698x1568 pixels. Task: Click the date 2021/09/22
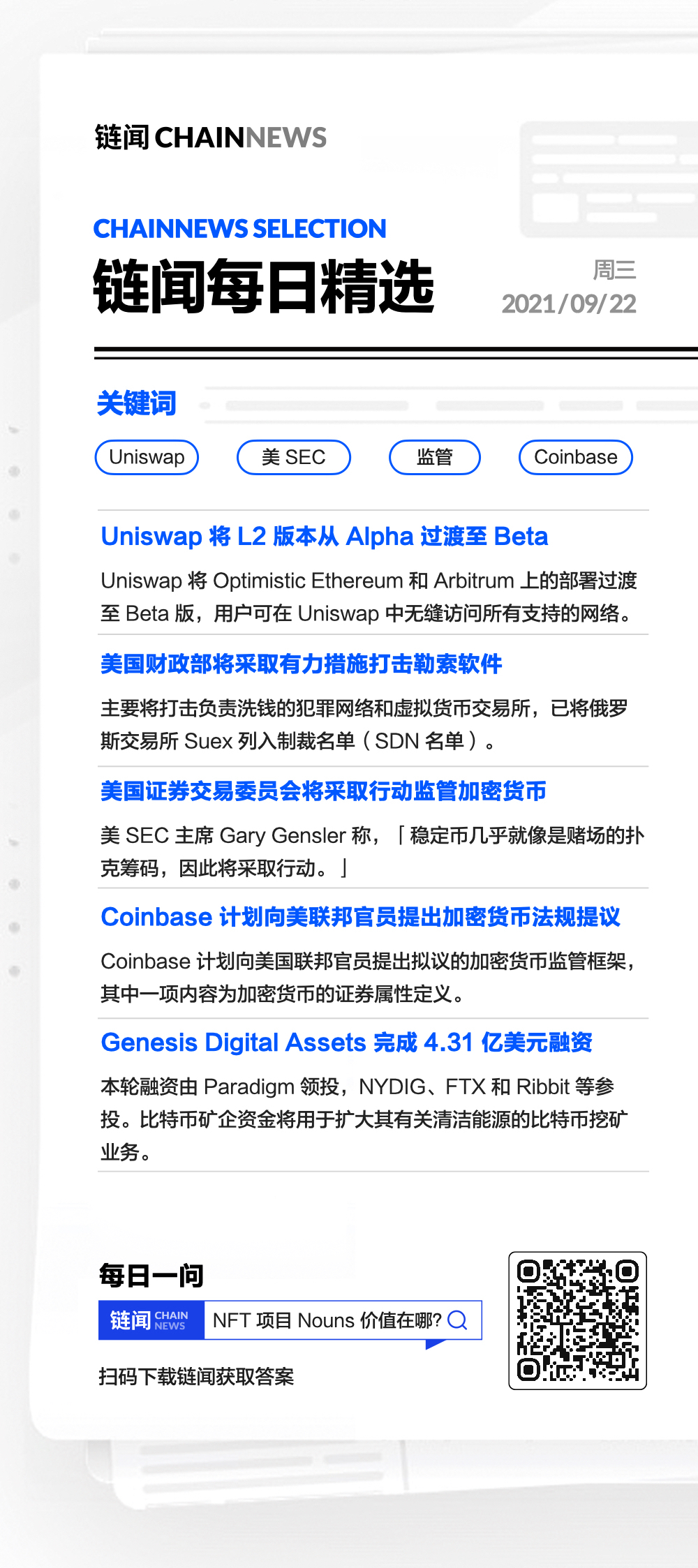tap(569, 304)
